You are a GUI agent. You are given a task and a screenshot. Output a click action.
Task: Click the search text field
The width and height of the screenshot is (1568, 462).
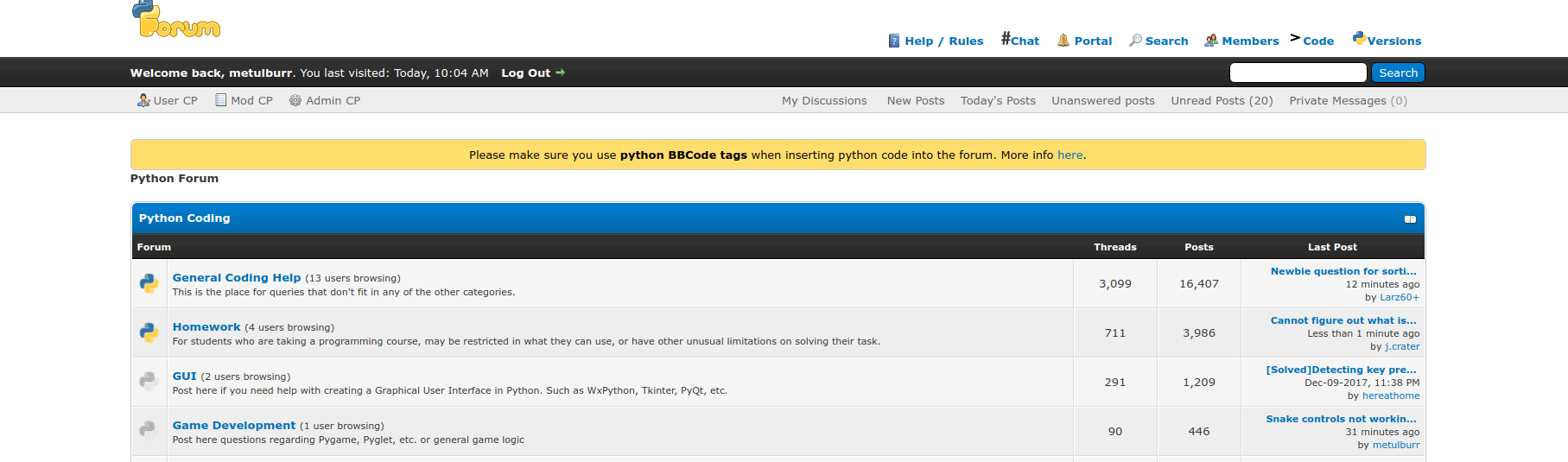pos(1298,73)
